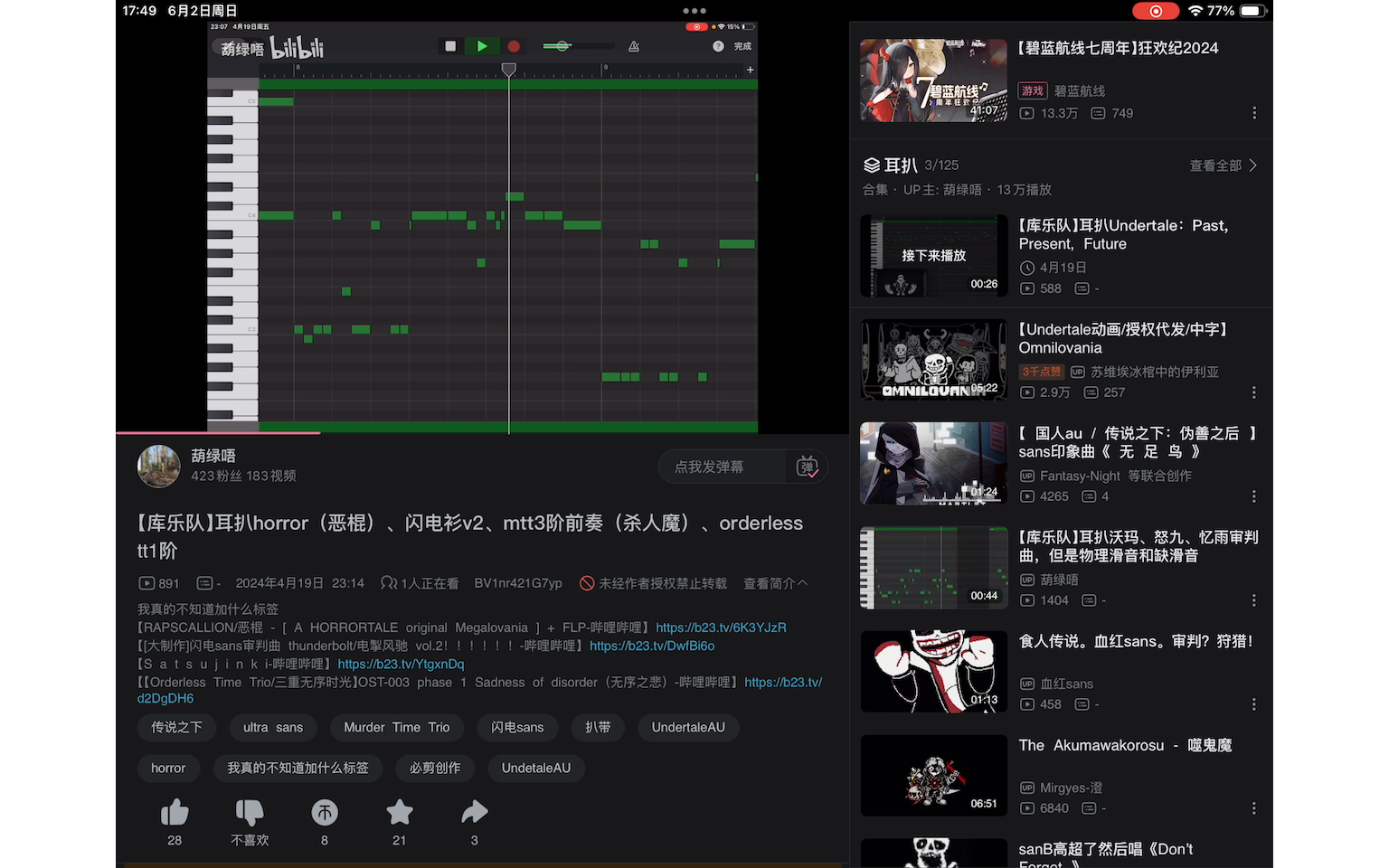This screenshot has width=1389, height=868.
Task: Give a coin using the coin icon
Action: 325,813
